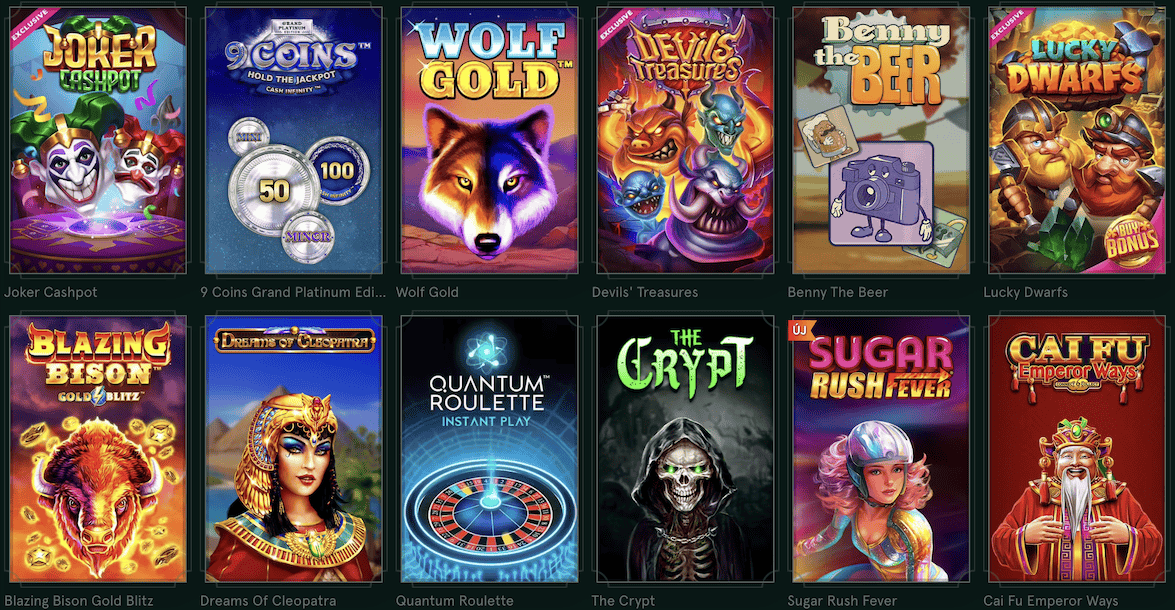The height and width of the screenshot is (610, 1175).
Task: Launch the 9 Coins Grand Platinum game
Action: pos(294,140)
